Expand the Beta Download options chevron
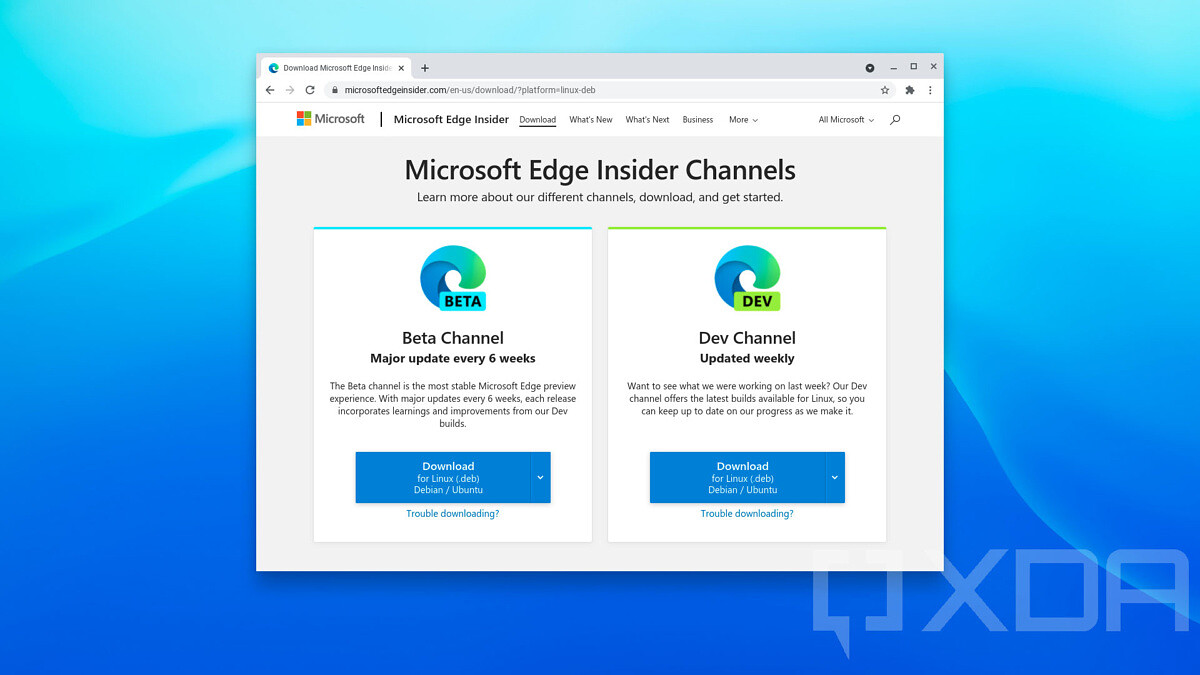This screenshot has height=675, width=1200. point(538,477)
